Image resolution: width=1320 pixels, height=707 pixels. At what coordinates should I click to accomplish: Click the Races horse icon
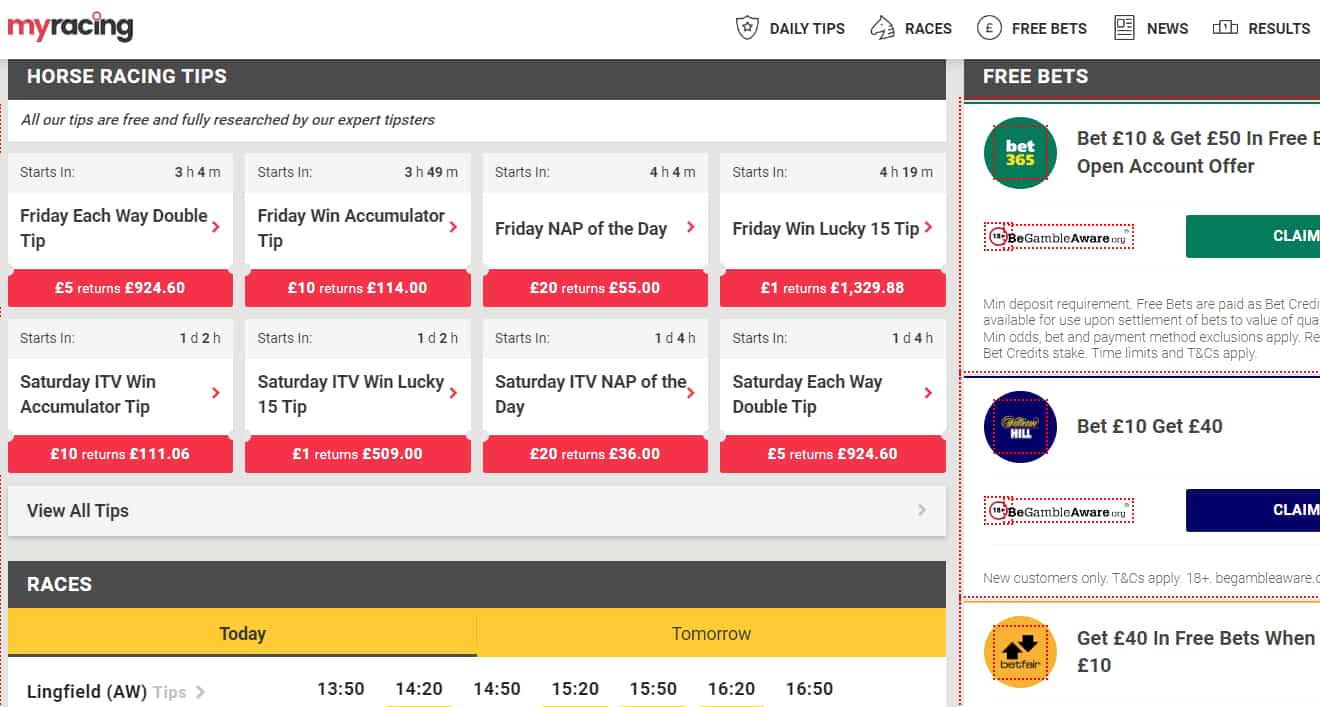click(x=882, y=28)
